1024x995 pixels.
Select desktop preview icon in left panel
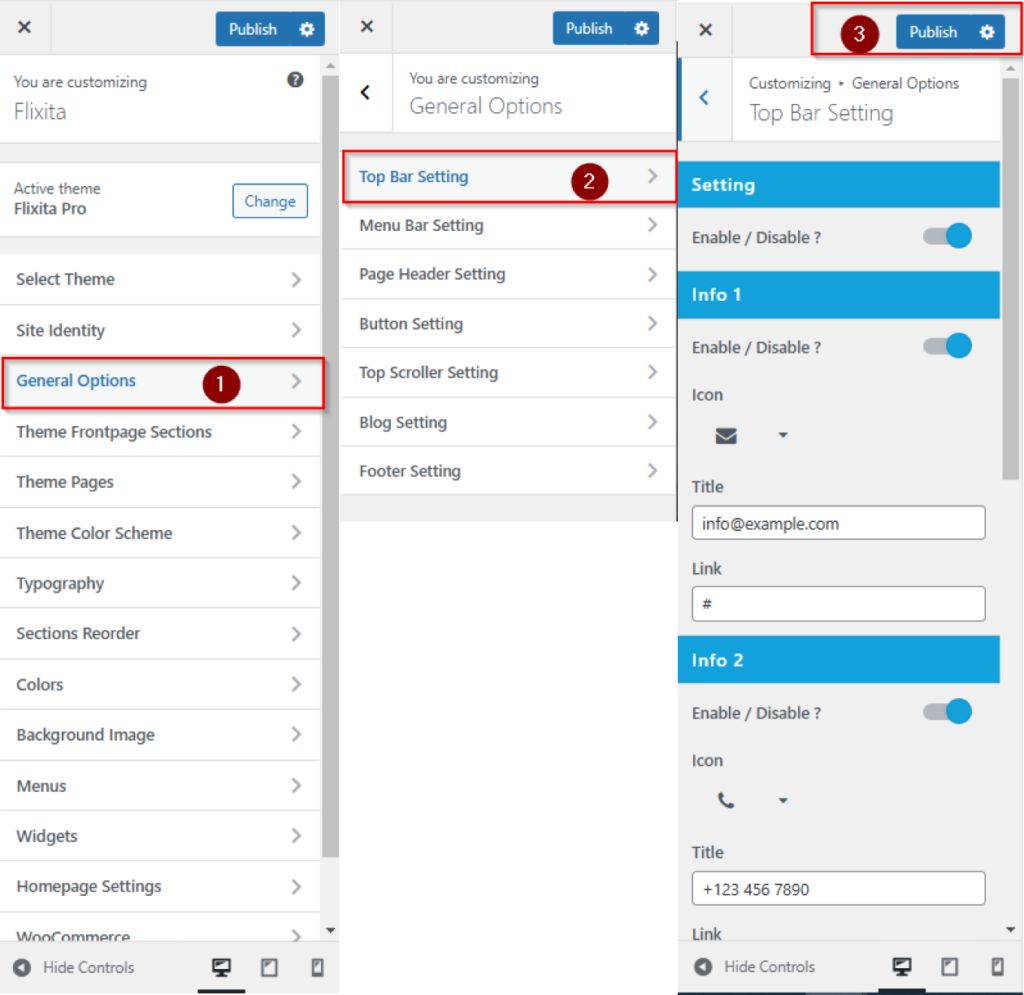click(x=221, y=968)
